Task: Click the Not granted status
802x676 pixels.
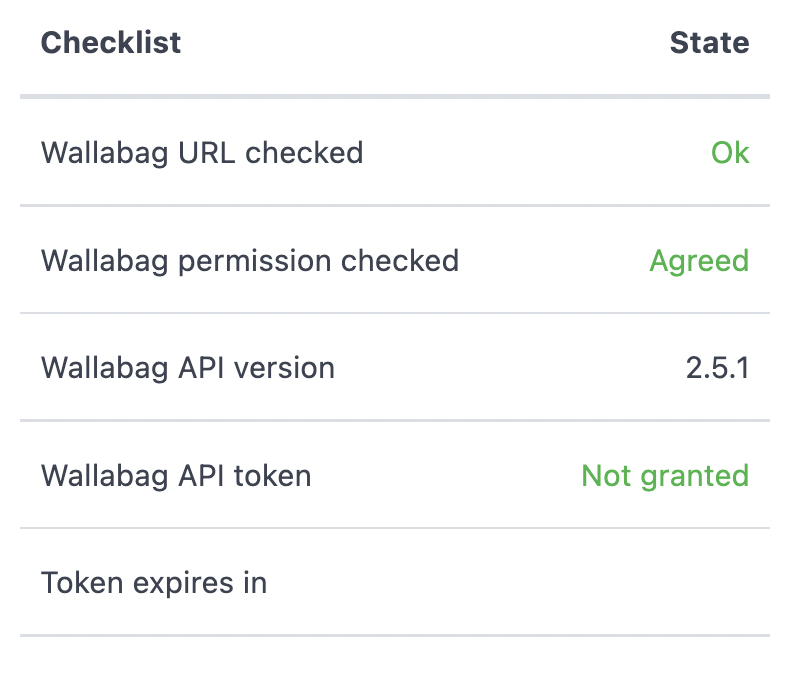Action: tap(665, 475)
